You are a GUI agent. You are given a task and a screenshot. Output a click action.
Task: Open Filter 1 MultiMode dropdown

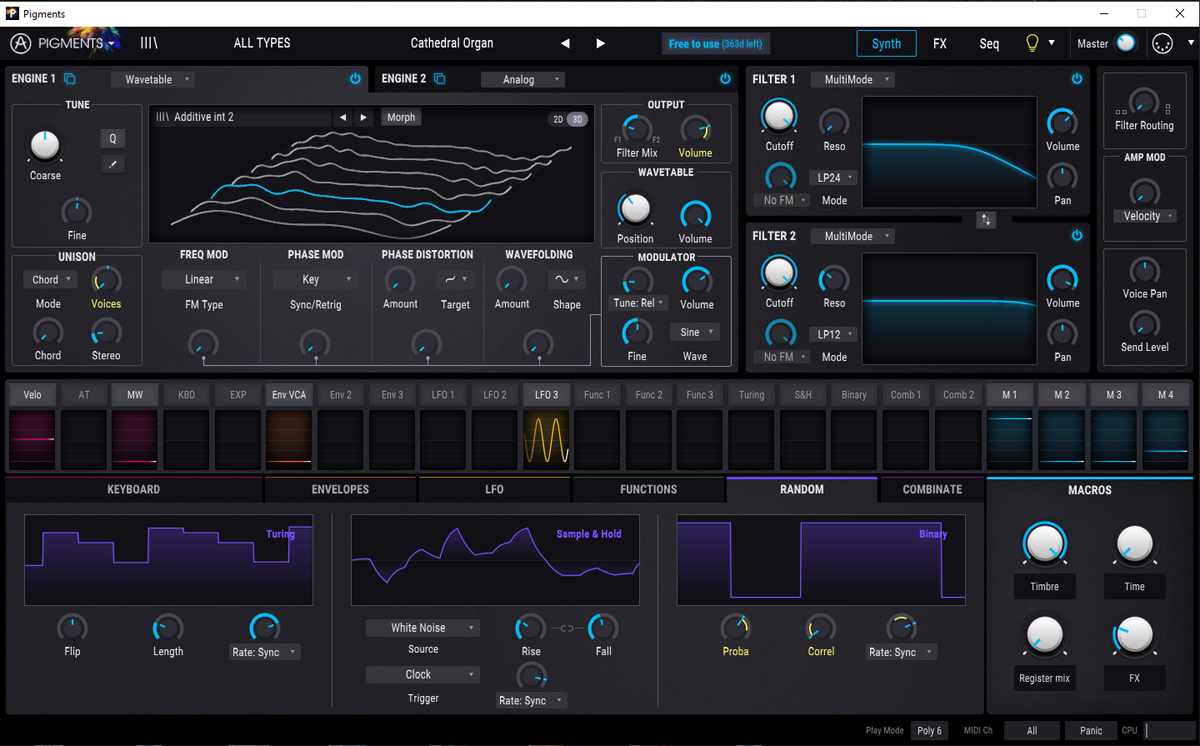click(x=853, y=79)
